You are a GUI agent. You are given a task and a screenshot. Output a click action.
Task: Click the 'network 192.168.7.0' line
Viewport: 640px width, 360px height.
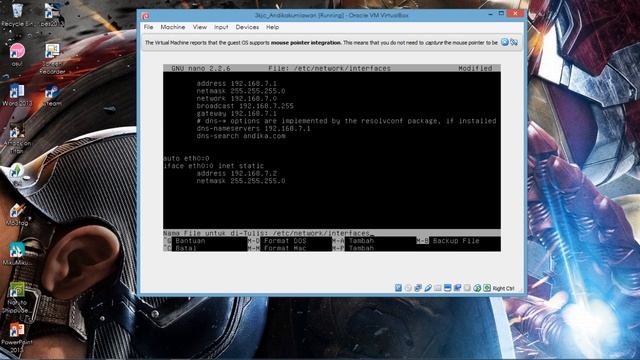click(236, 98)
